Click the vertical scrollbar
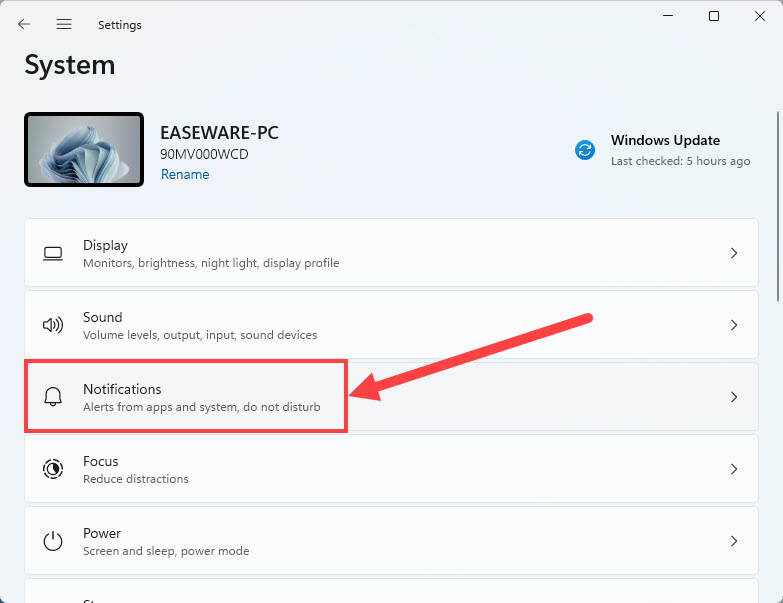This screenshot has width=783, height=603. click(x=778, y=207)
